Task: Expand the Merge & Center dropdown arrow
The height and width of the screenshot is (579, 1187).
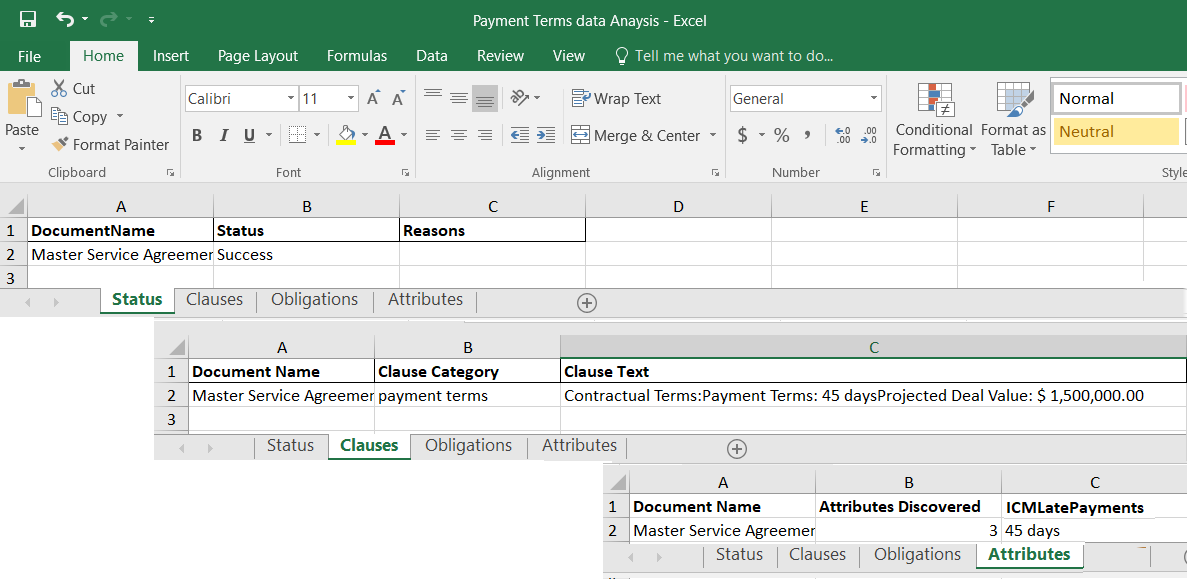Action: (x=713, y=135)
